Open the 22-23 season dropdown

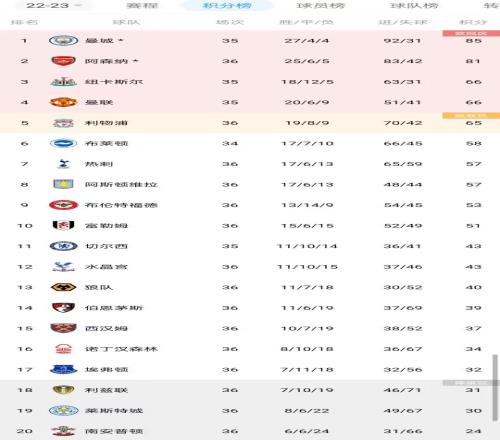pos(53,5)
